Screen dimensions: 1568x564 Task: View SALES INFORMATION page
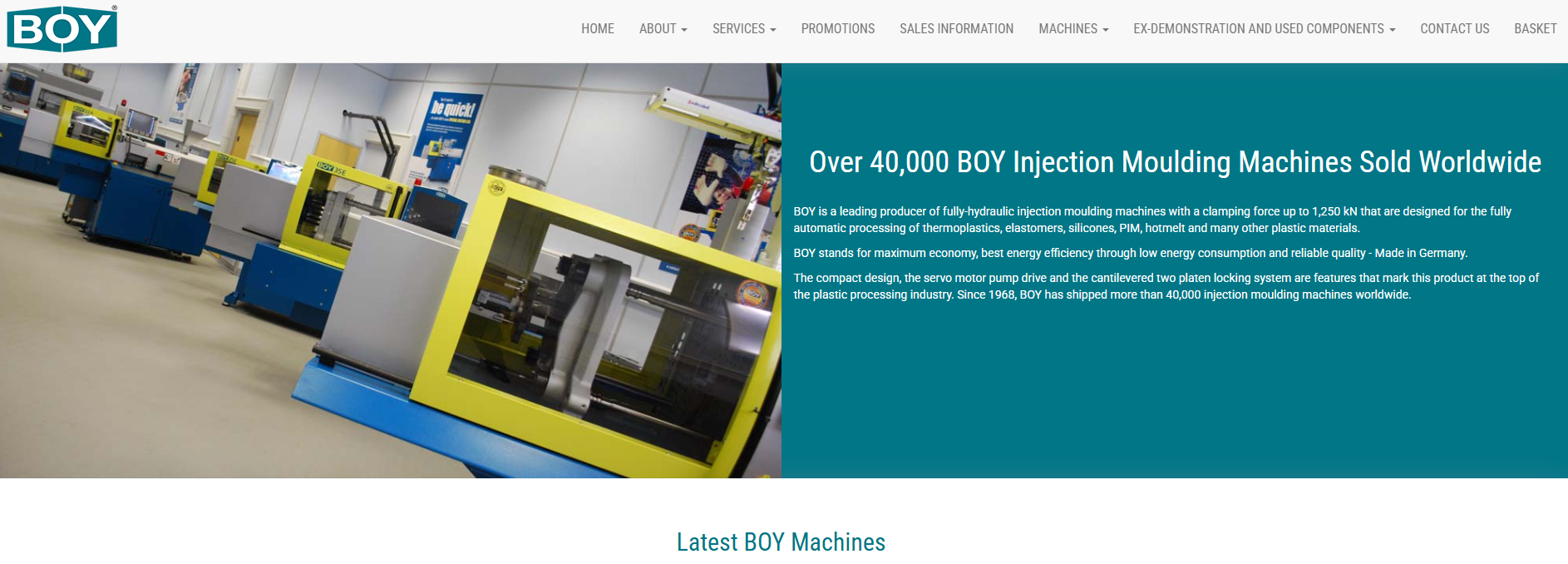pyautogui.click(x=957, y=29)
